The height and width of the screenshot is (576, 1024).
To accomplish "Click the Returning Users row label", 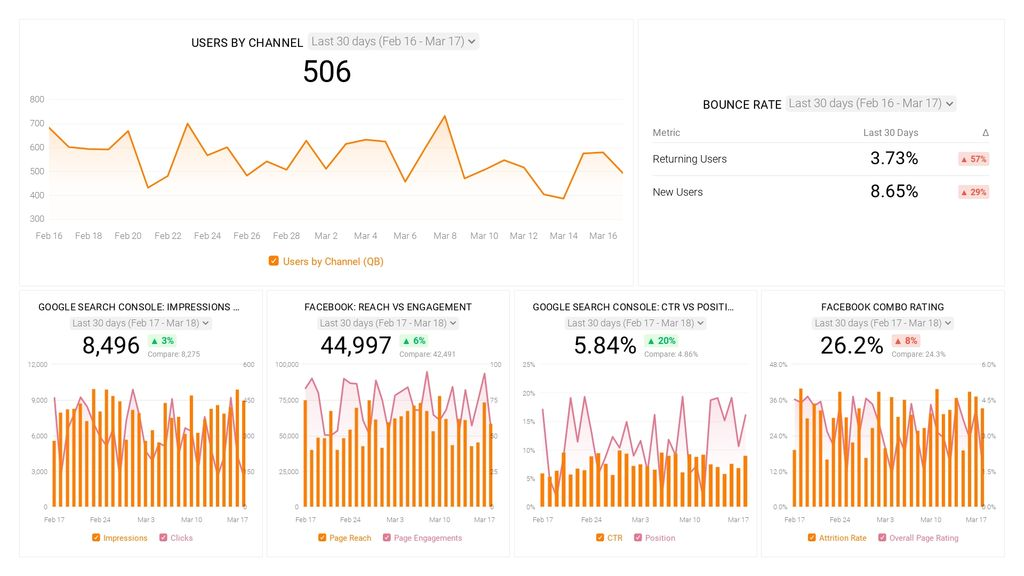I will pyautogui.click(x=690, y=159).
